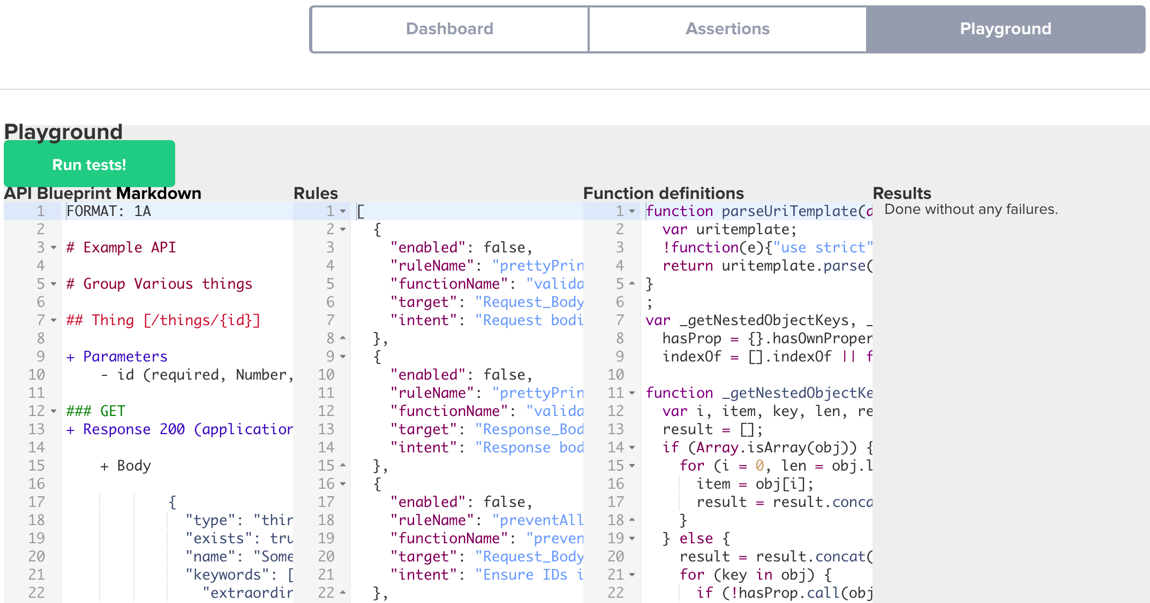
Task: Click the 'Rules' column heading
Action: tap(316, 194)
